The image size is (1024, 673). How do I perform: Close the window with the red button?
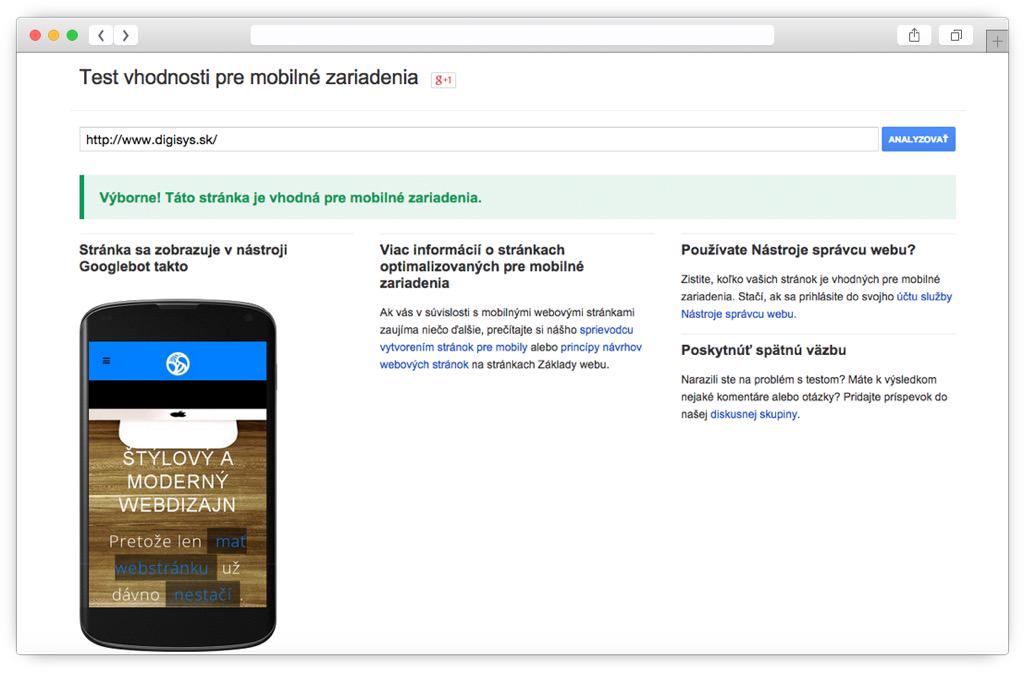(x=35, y=35)
